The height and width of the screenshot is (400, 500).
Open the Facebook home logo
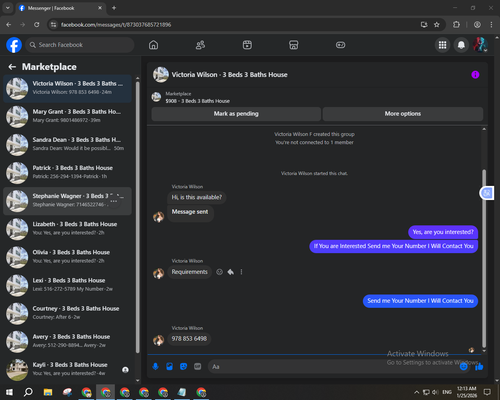14,45
